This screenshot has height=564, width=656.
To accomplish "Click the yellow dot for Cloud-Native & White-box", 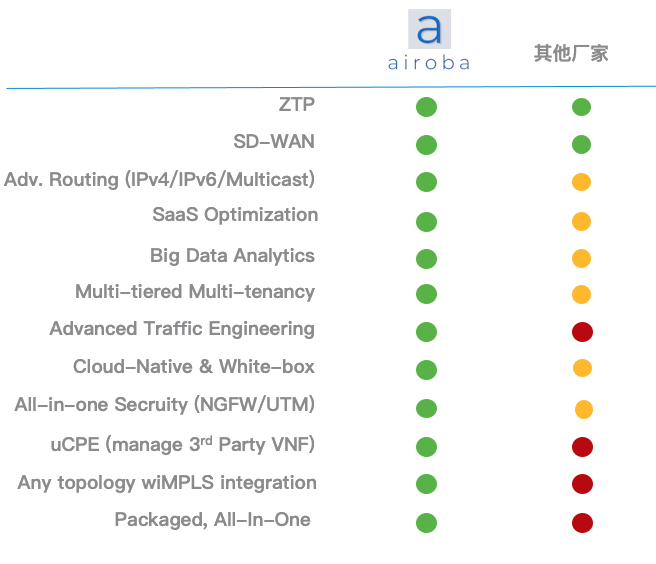I will point(582,369).
